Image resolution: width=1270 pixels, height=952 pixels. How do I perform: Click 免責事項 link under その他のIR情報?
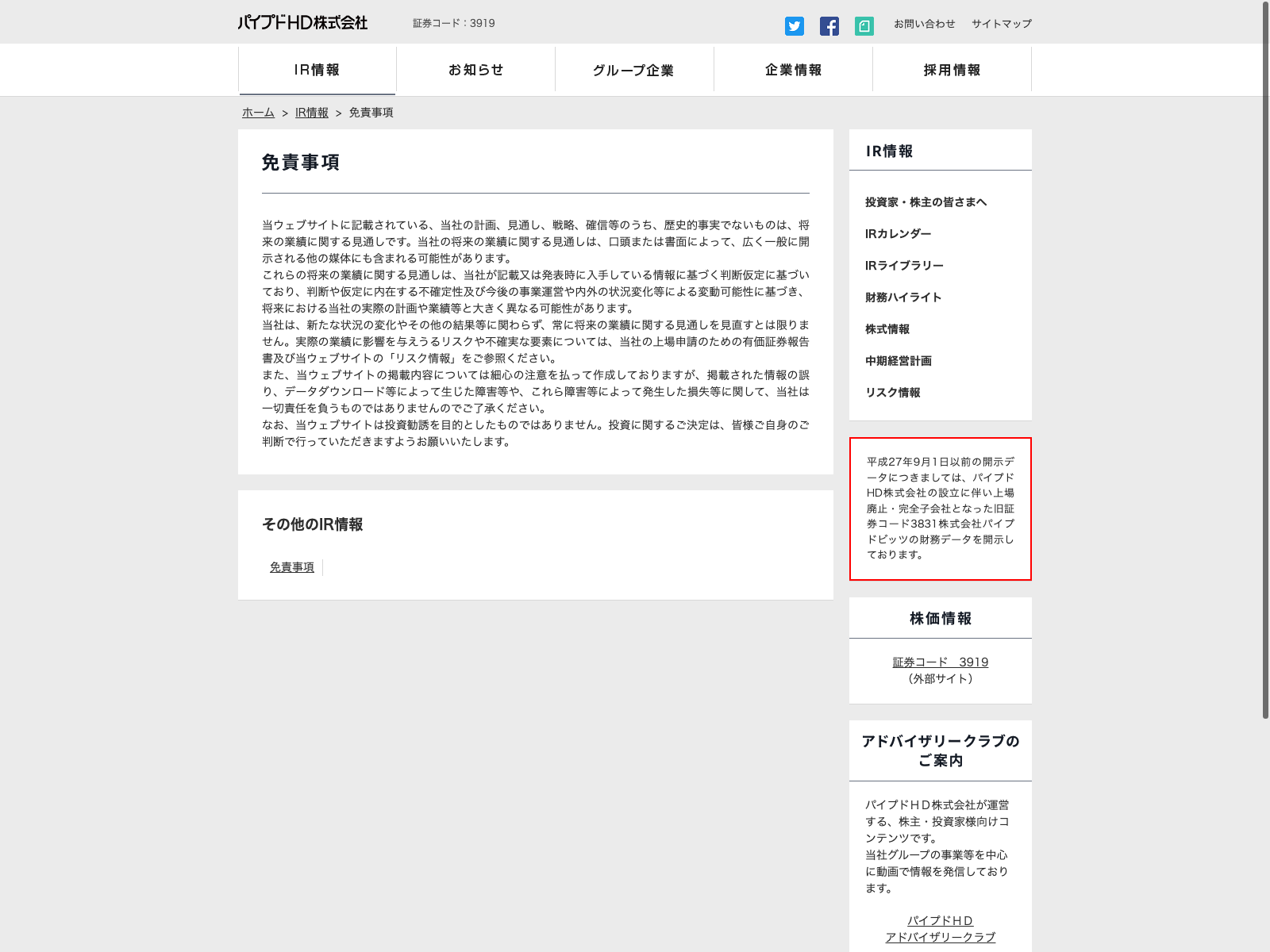tap(291, 567)
